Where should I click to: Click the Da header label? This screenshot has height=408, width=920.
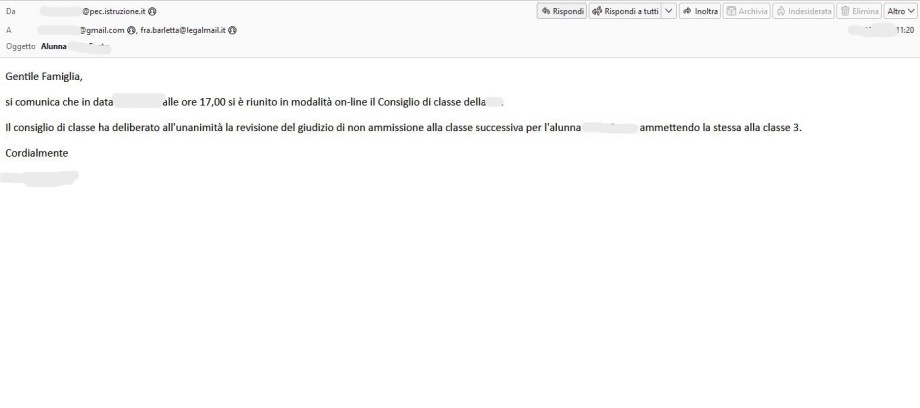10,11
